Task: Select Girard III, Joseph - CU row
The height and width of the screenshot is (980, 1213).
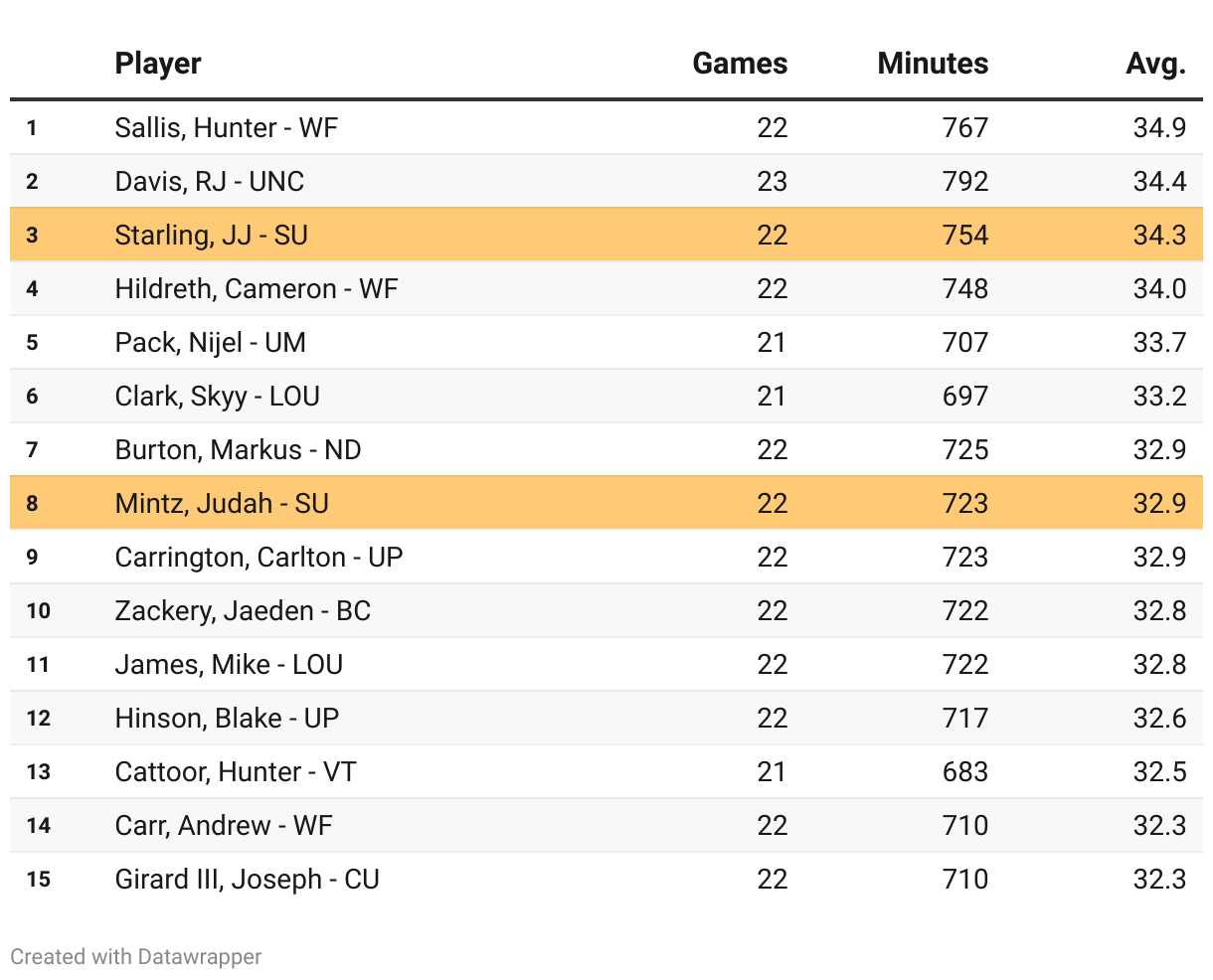Action: [x=248, y=879]
